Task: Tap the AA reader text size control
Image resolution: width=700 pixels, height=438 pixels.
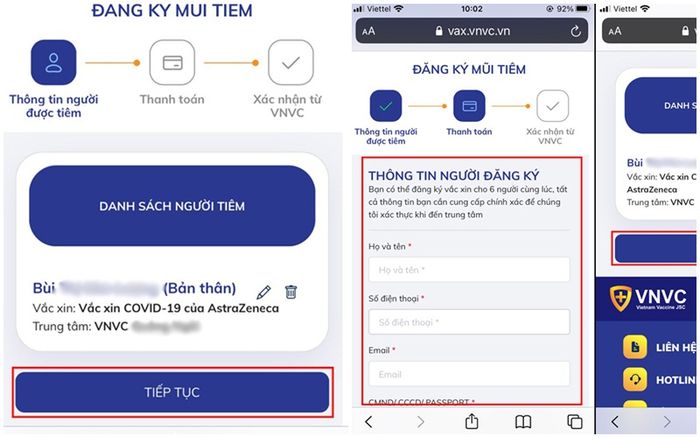Action: (x=369, y=31)
